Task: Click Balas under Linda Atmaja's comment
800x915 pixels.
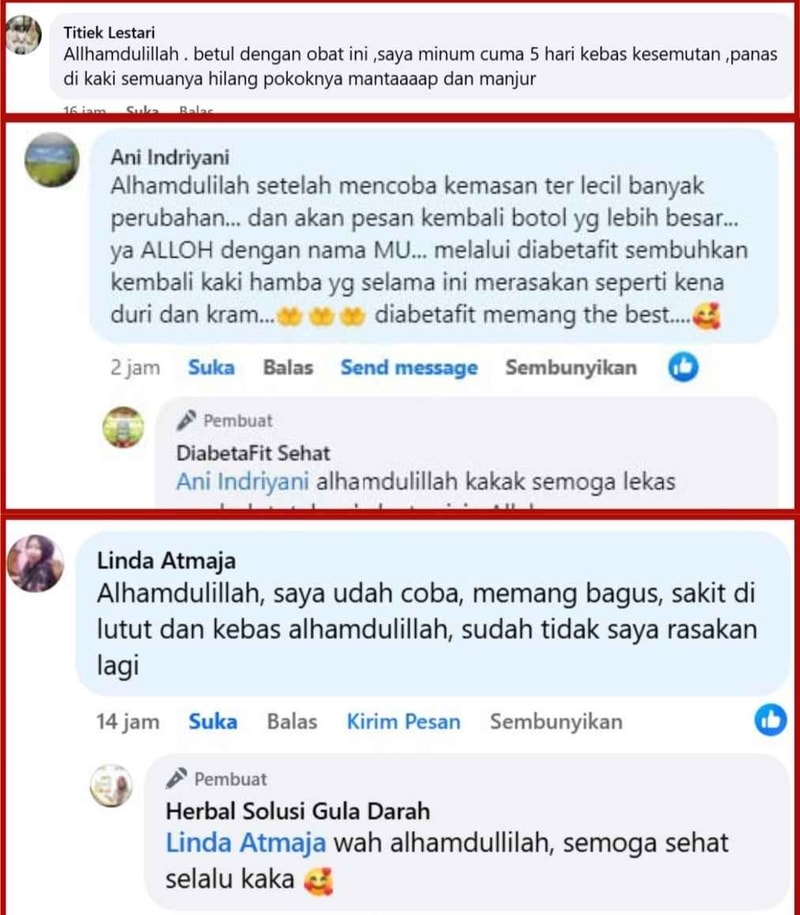Action: pyautogui.click(x=292, y=722)
